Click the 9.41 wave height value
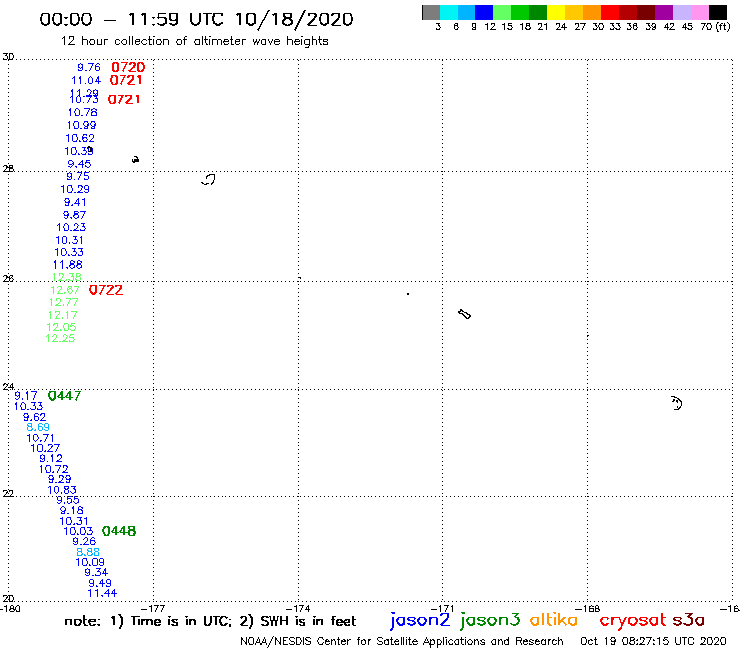This screenshot has height=650, width=740. pyautogui.click(x=75, y=202)
